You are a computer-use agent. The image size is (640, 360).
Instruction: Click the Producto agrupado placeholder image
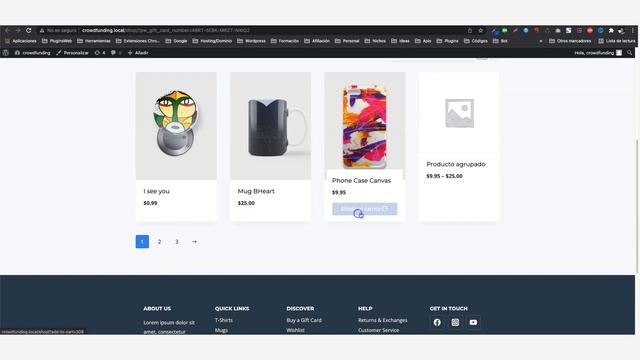tap(459, 113)
